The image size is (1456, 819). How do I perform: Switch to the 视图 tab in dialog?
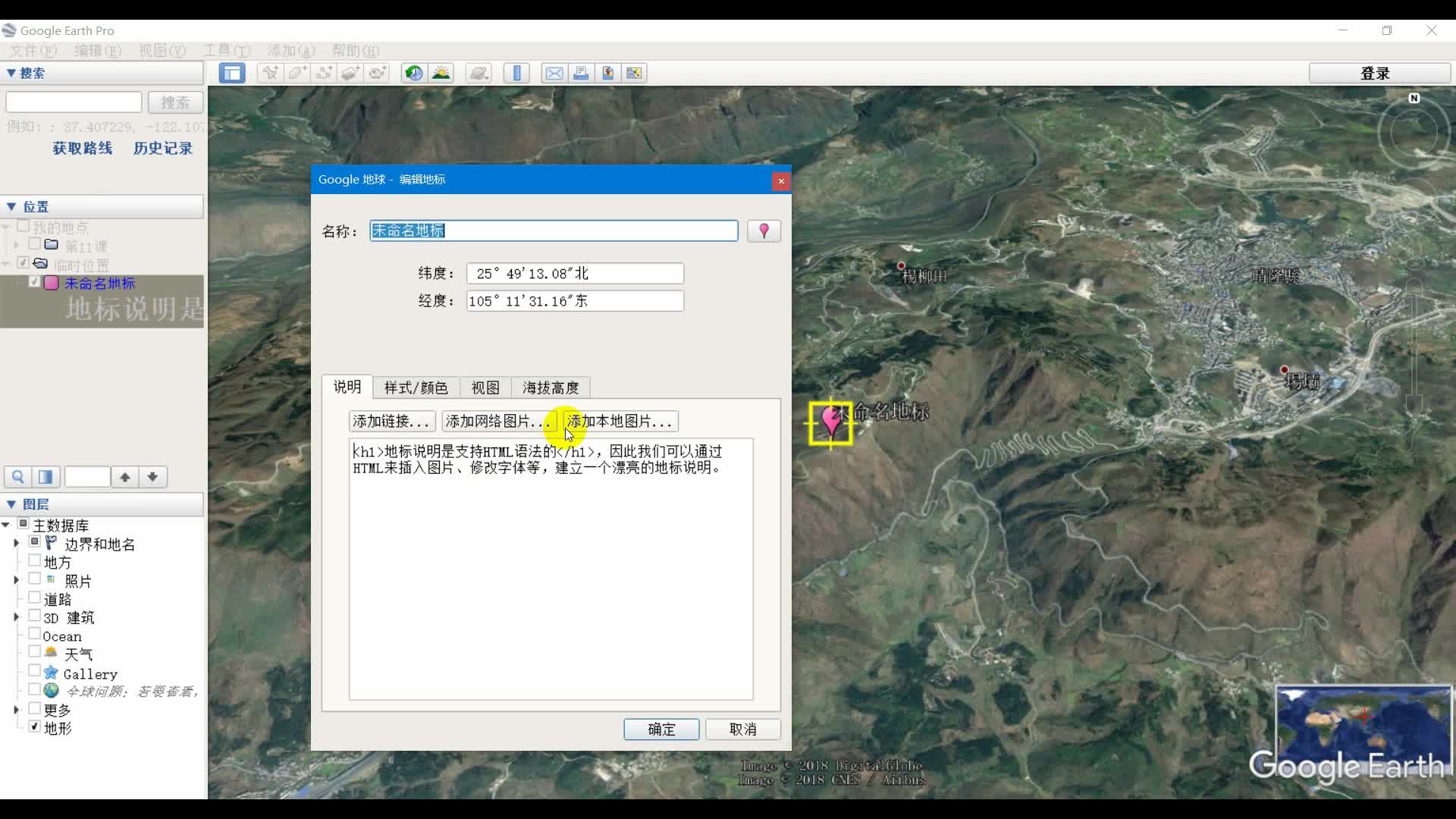[x=485, y=388]
